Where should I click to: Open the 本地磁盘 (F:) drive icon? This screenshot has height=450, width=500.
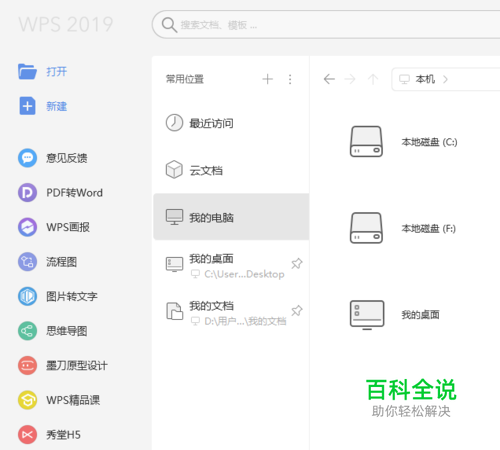click(366, 228)
